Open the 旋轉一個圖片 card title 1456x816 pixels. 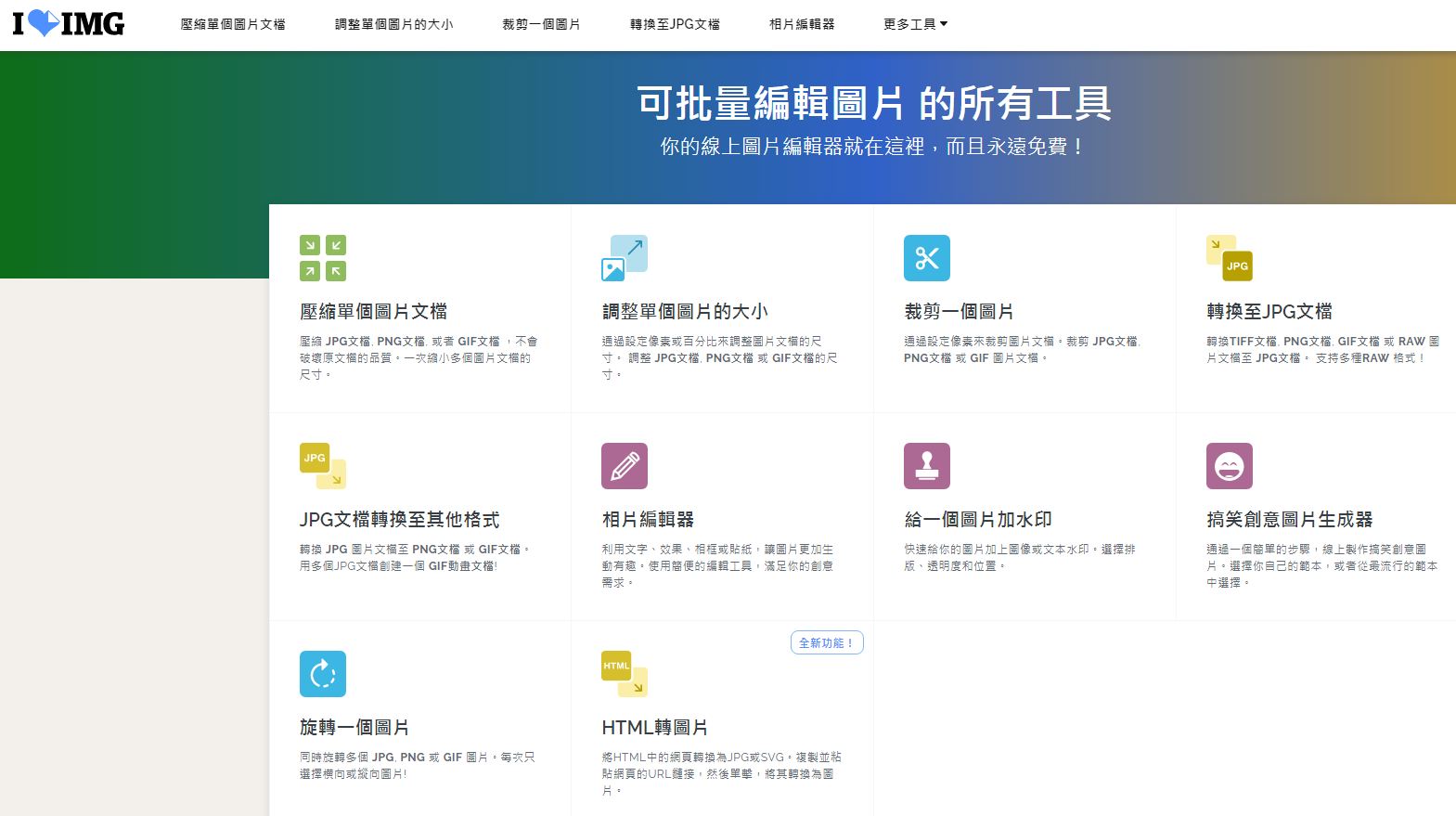pyautogui.click(x=354, y=727)
